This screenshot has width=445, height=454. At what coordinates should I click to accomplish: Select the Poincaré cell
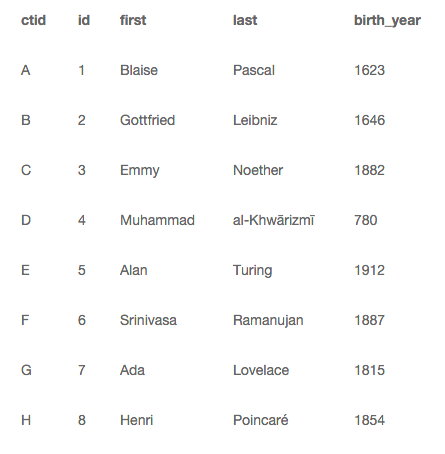[261, 420]
